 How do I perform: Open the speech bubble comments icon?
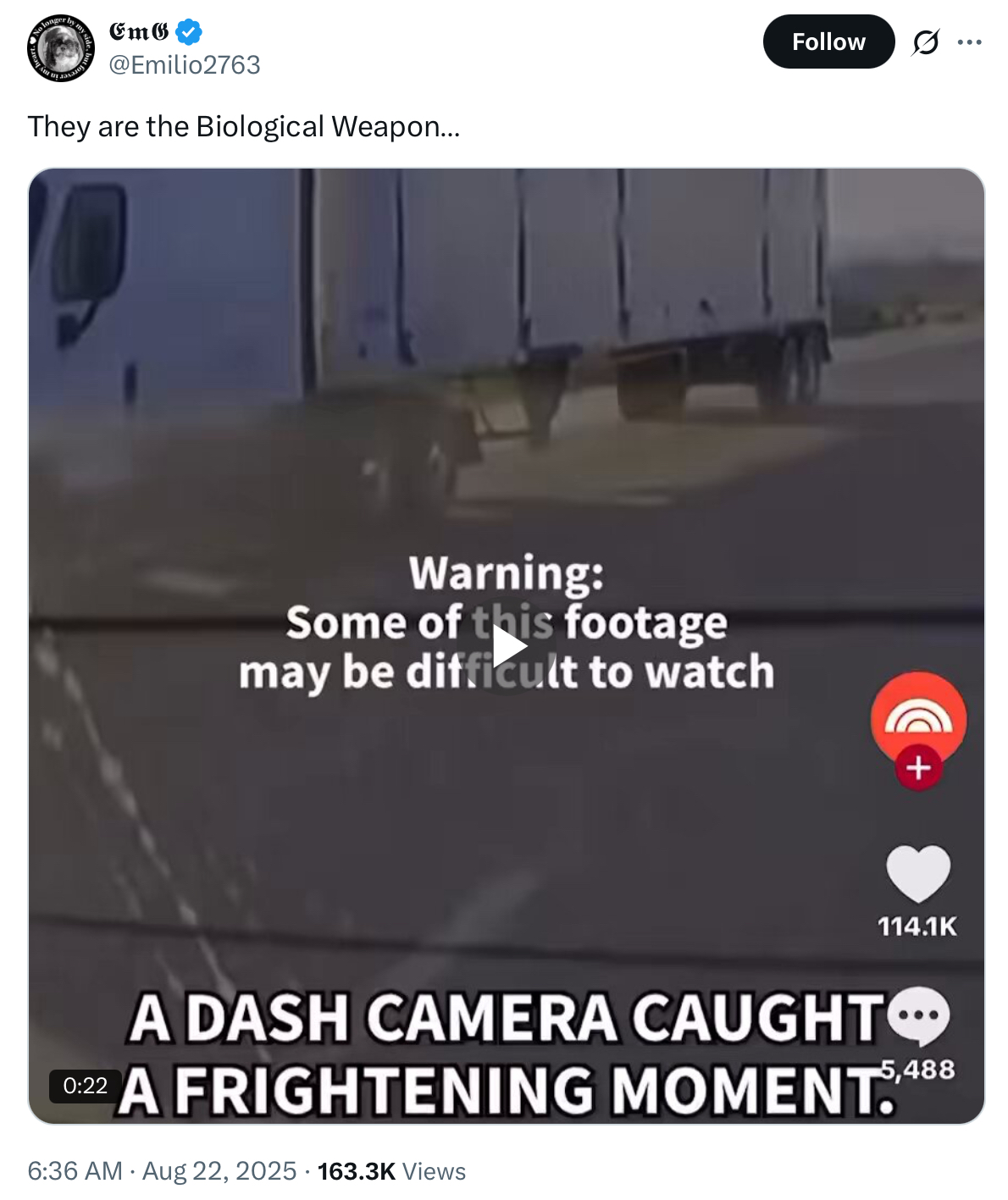point(918,1015)
